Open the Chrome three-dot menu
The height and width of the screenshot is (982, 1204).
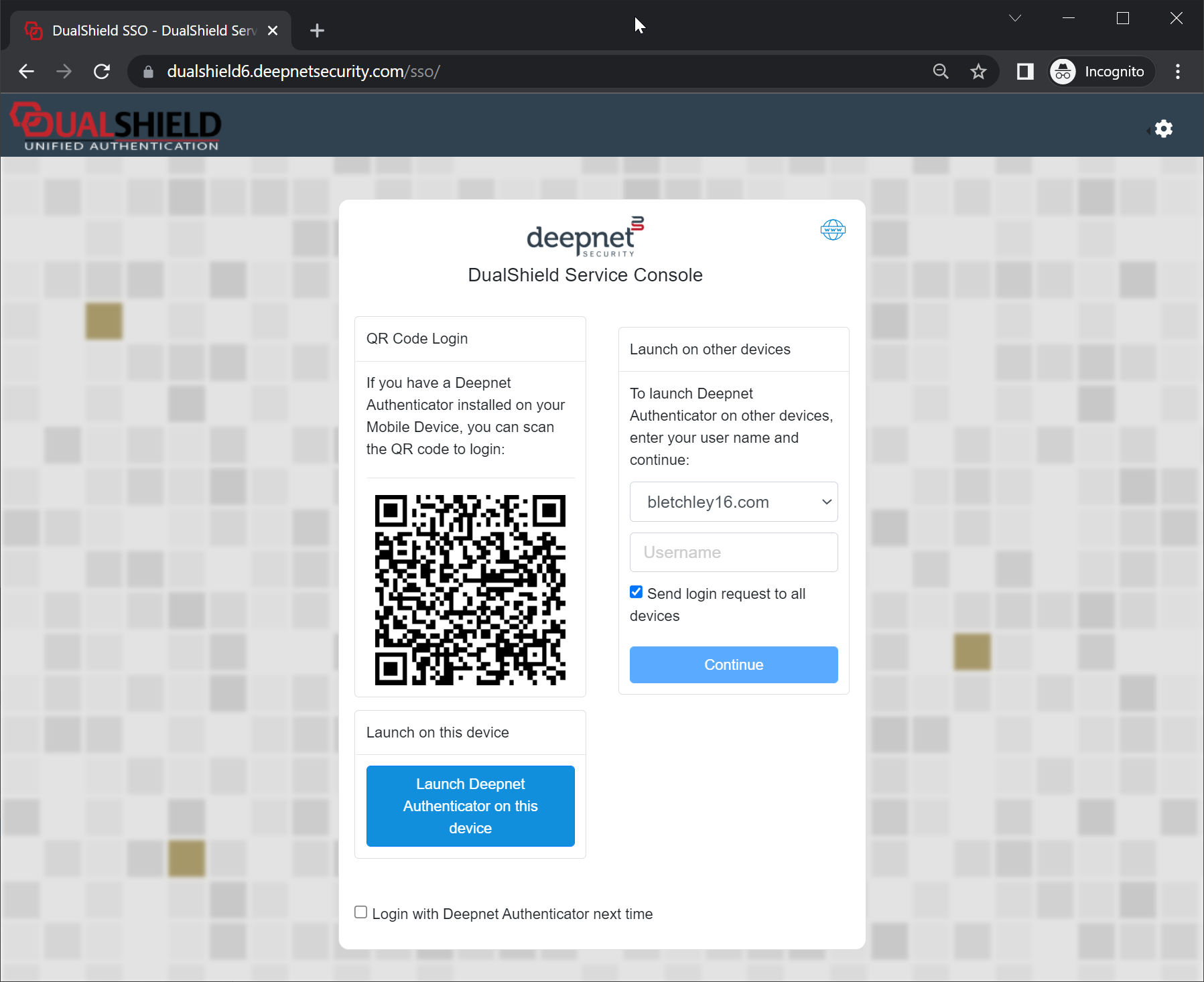coord(1177,72)
